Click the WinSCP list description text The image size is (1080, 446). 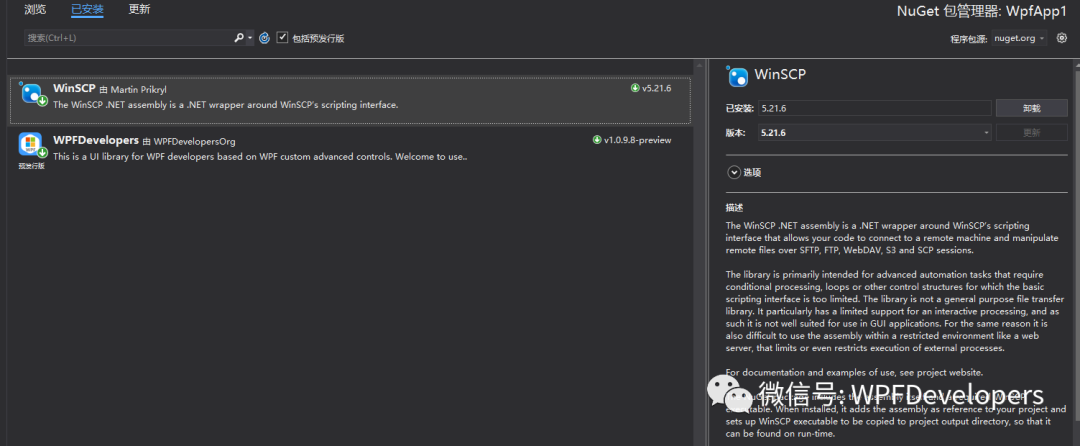pos(225,105)
